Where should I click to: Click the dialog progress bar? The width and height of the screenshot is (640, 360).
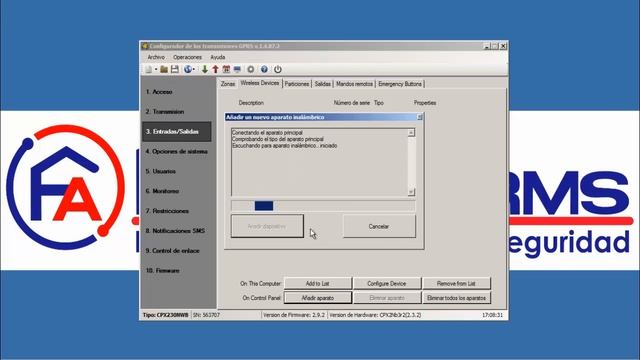(323, 206)
